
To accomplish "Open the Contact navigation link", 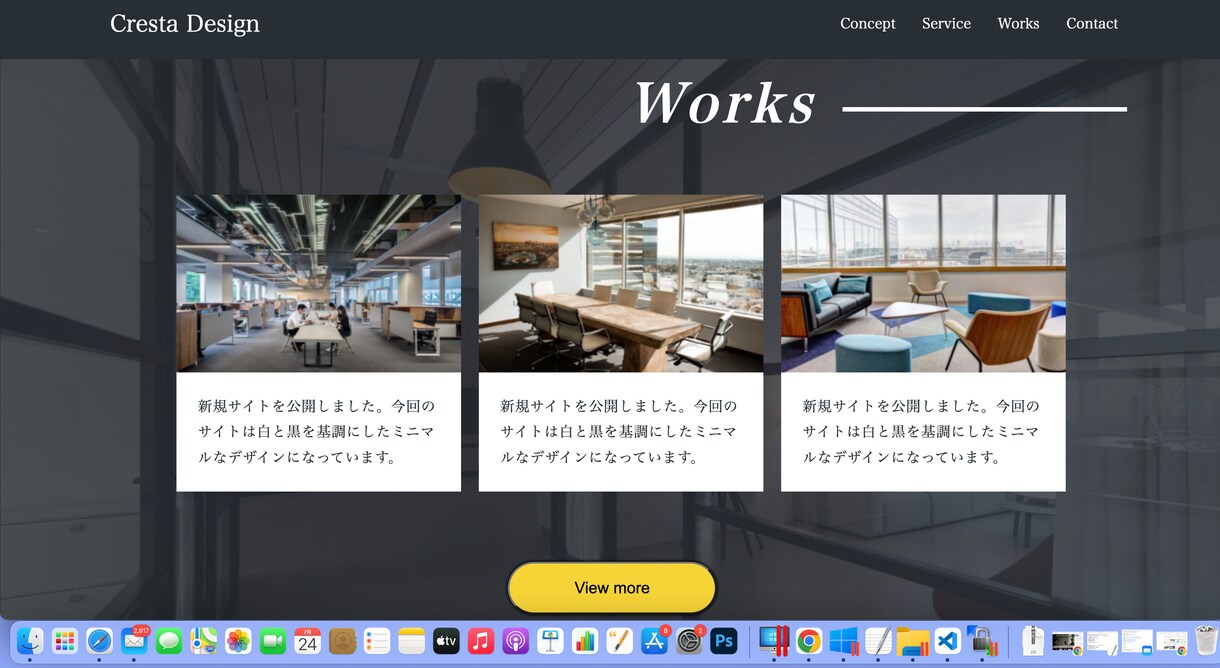I will tap(1092, 23).
